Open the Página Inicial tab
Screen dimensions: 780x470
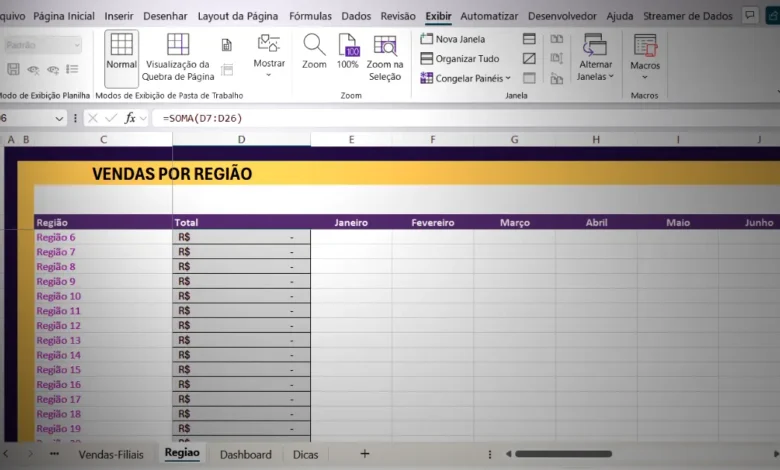[64, 16]
